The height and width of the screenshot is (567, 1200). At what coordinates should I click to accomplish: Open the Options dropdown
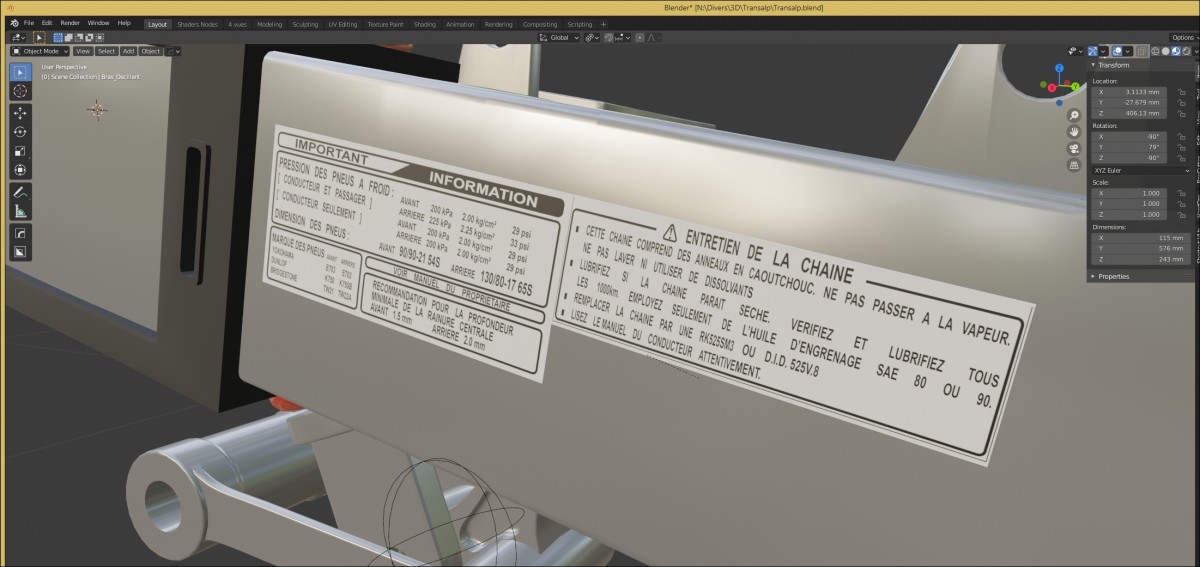tap(1184, 37)
